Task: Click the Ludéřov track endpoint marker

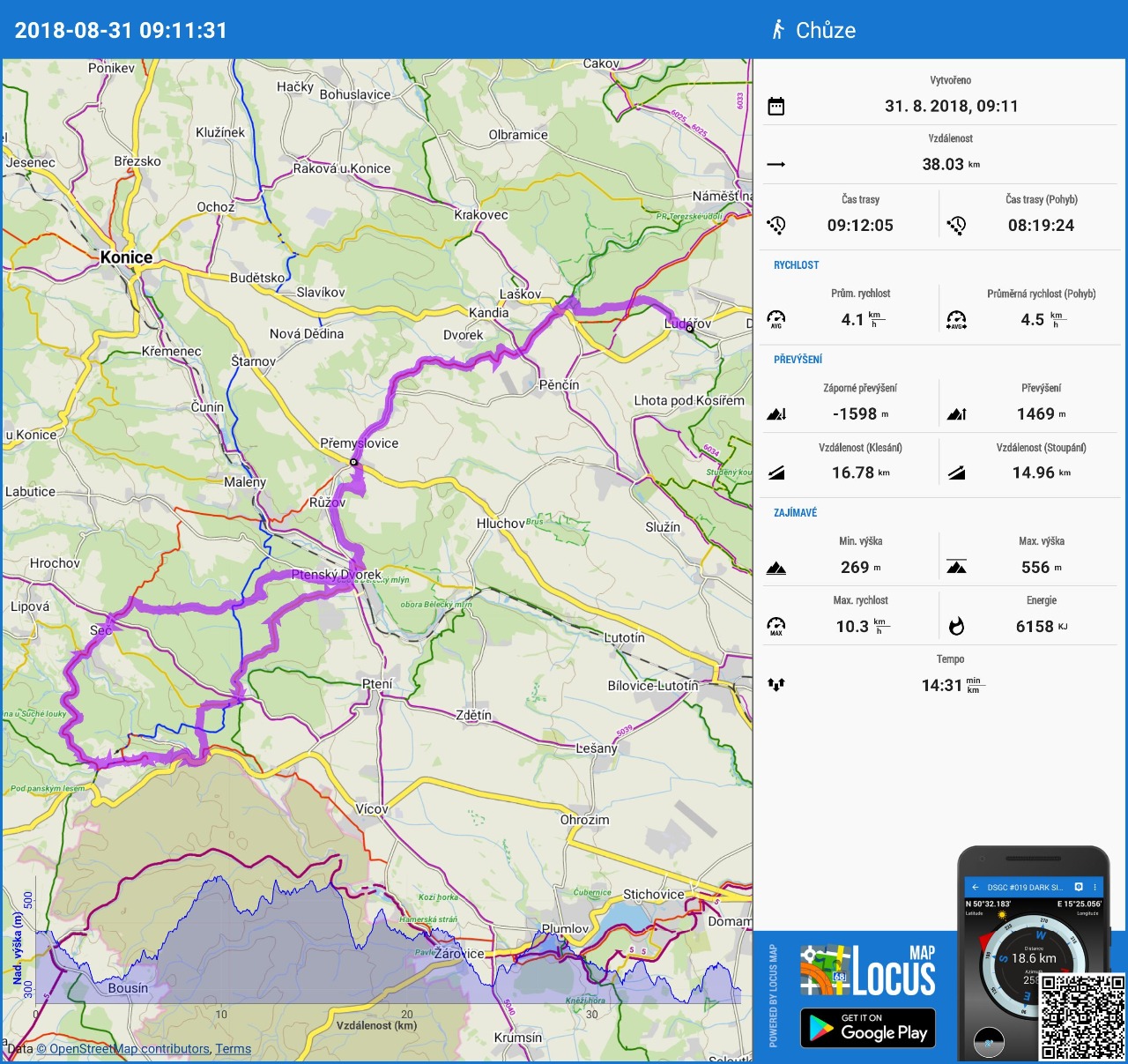Action: click(x=690, y=328)
